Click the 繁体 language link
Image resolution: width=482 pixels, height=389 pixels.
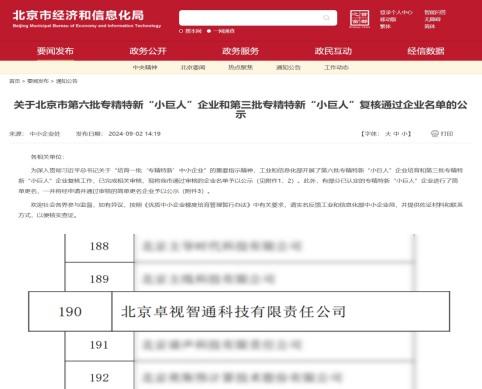(x=385, y=26)
